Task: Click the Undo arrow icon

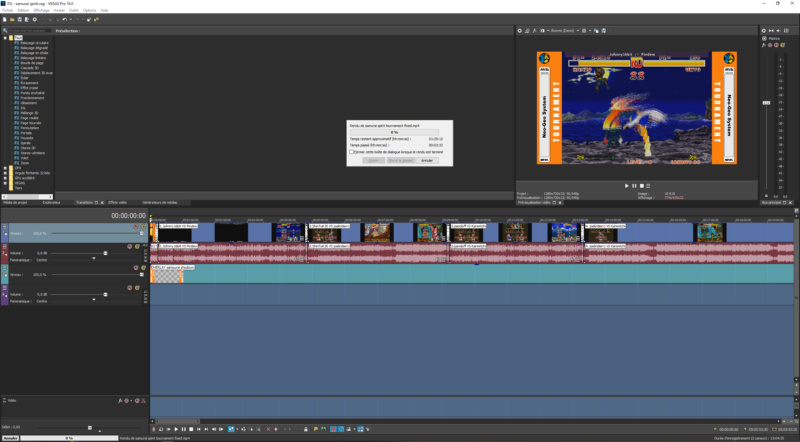Action: click(x=64, y=19)
